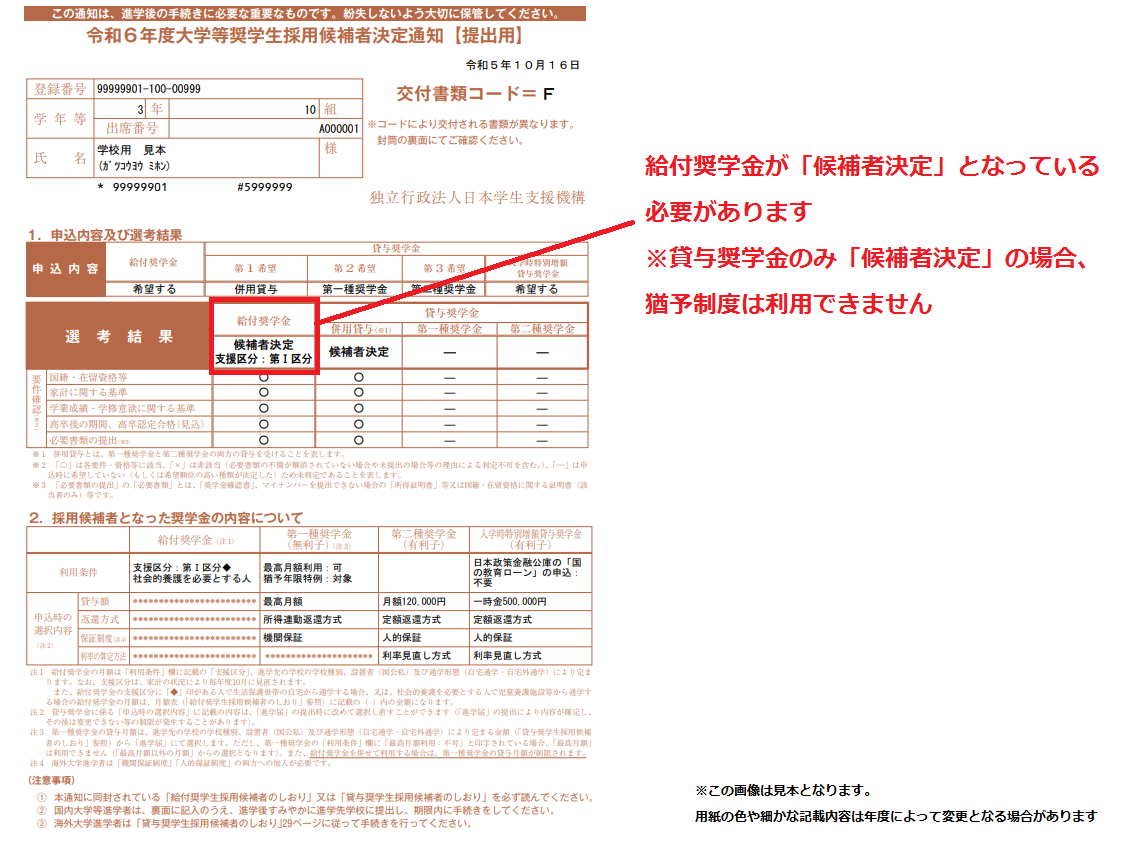Select the heading 2. 採用候補者となった奨学金の内容について
The width and height of the screenshot is (1121, 841).
165,518
